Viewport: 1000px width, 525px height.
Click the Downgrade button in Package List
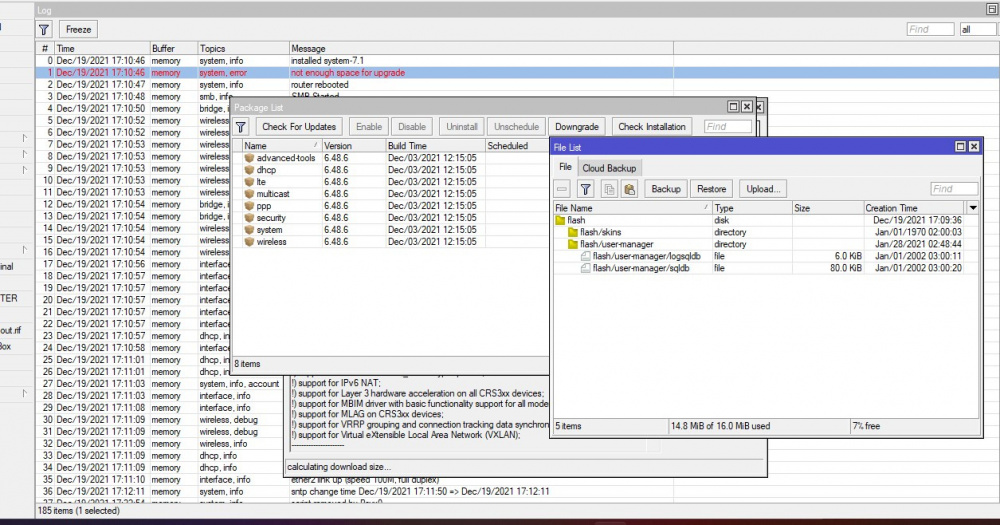(577, 127)
